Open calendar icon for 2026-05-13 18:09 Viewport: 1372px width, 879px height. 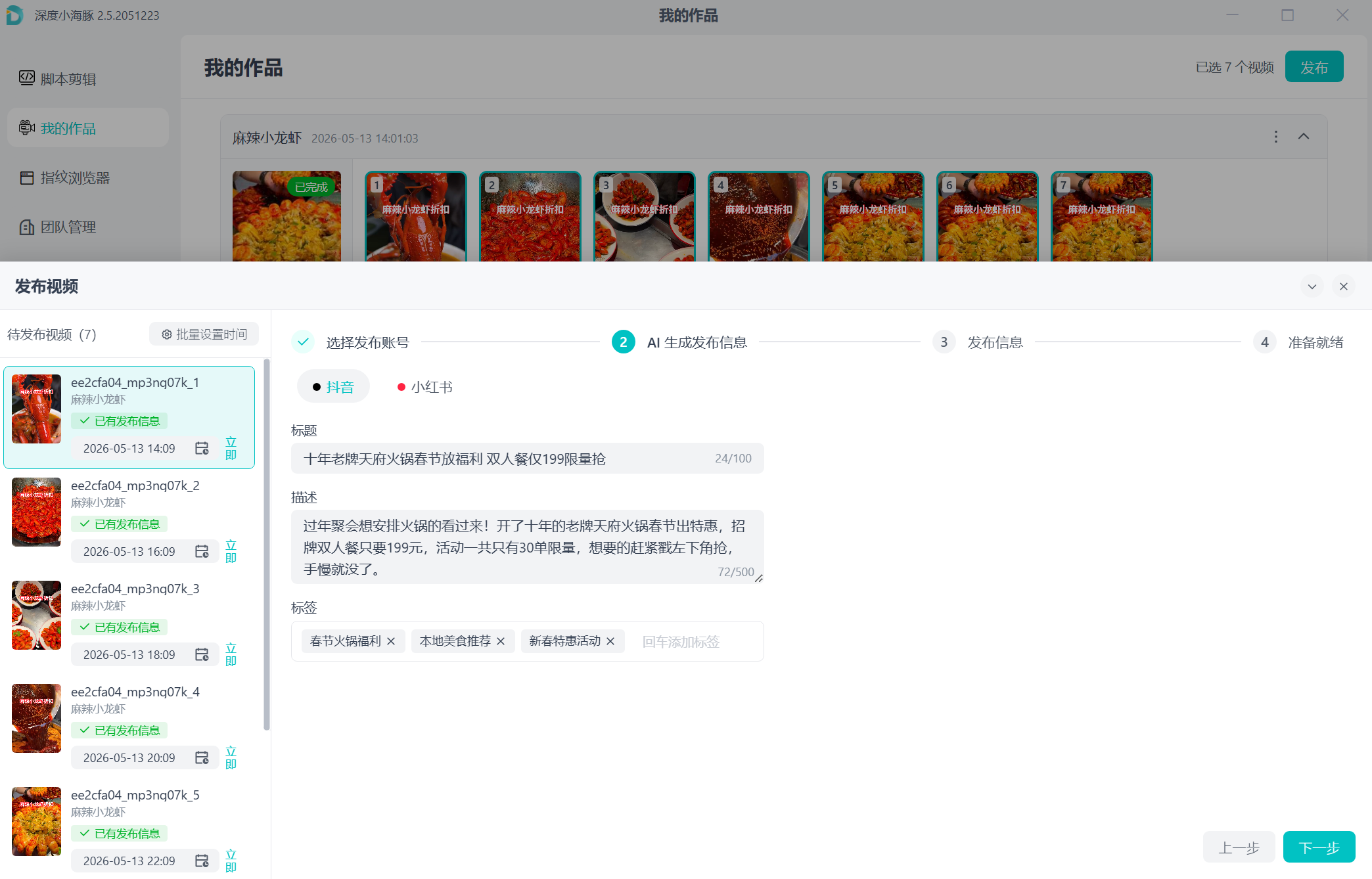202,654
